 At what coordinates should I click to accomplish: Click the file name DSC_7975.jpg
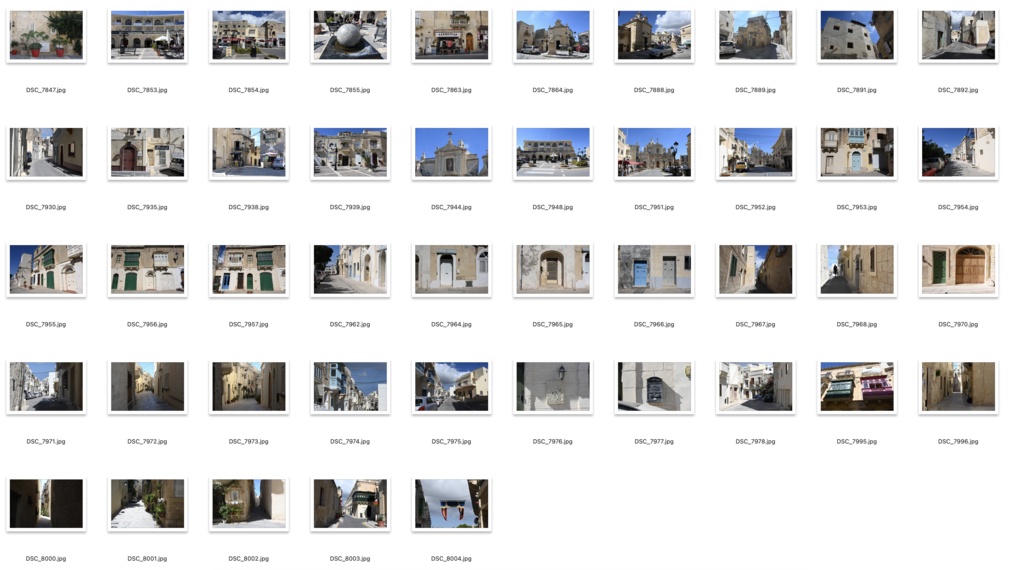pos(451,441)
